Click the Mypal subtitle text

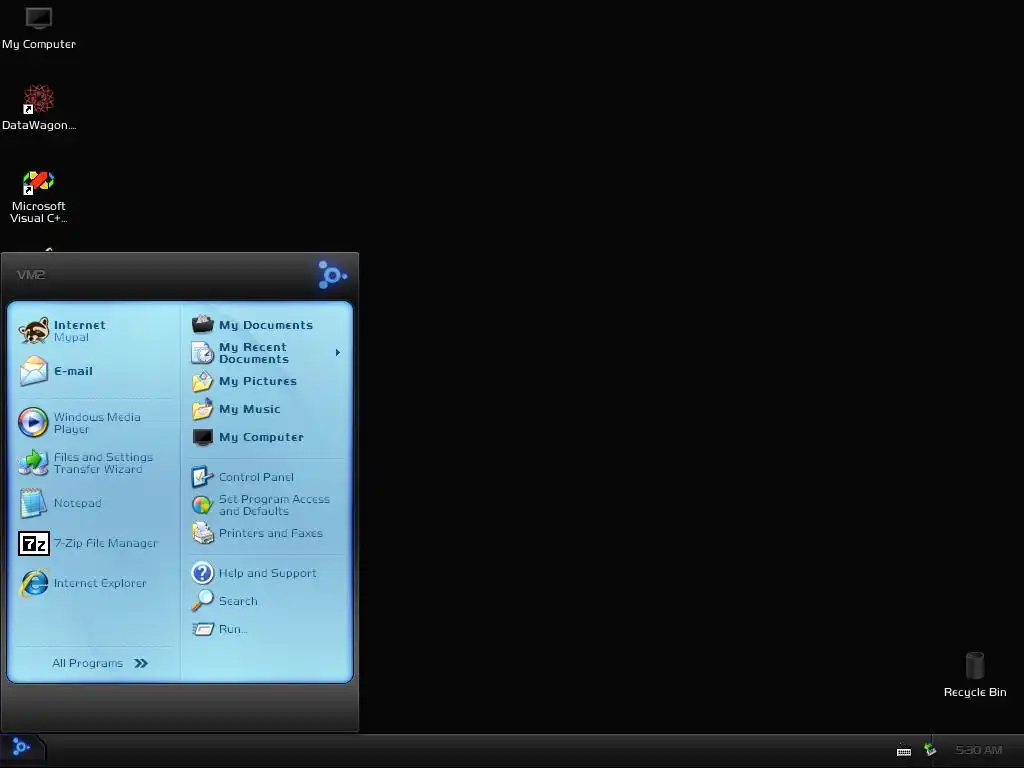(71, 337)
